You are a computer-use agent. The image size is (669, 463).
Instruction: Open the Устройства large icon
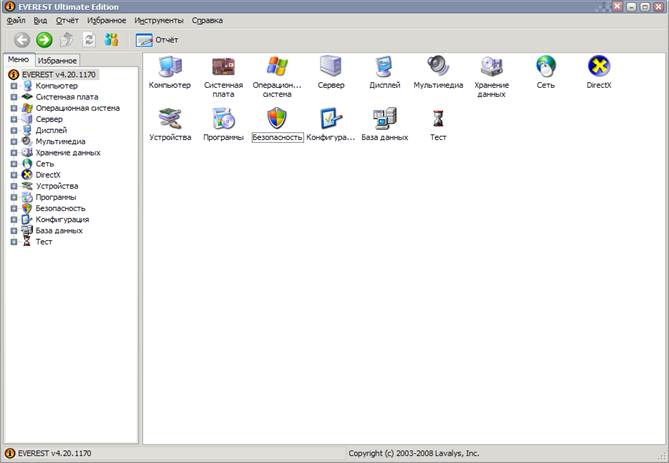[170, 119]
